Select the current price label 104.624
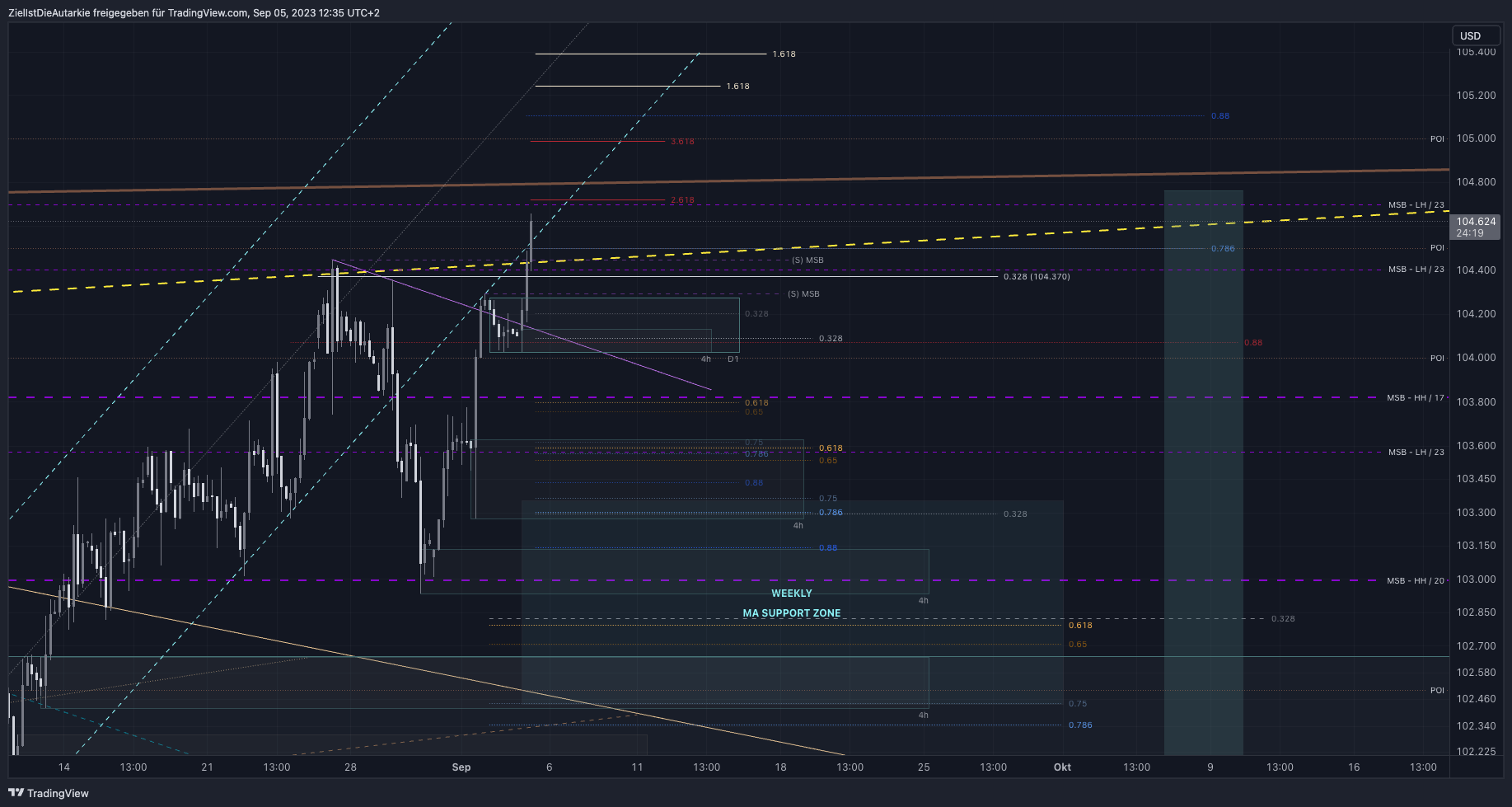The image size is (1512, 807). click(1476, 222)
